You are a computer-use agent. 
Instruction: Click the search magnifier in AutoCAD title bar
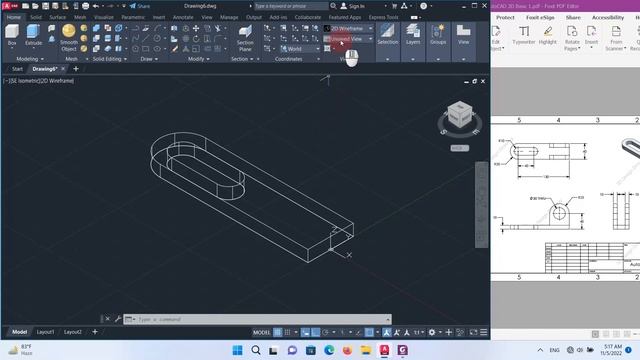coord(333,6)
